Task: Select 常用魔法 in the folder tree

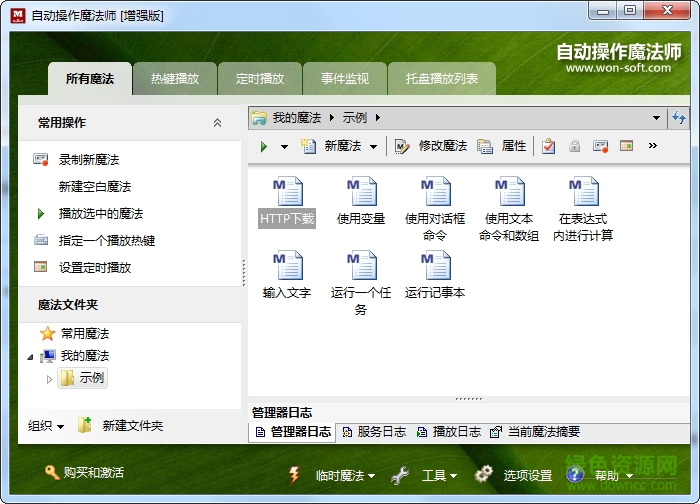Action: click(x=85, y=334)
